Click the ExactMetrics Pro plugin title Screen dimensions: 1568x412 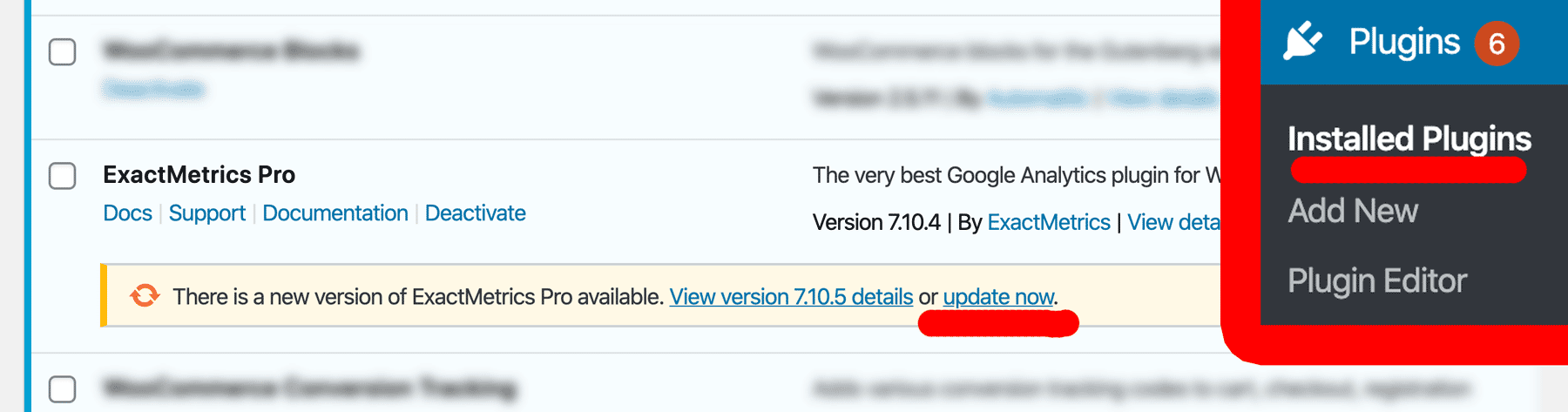click(199, 175)
